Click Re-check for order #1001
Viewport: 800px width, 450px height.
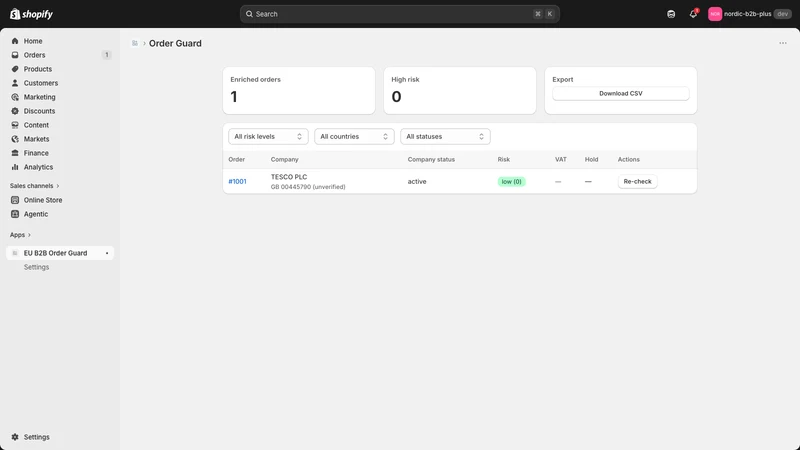tap(637, 181)
